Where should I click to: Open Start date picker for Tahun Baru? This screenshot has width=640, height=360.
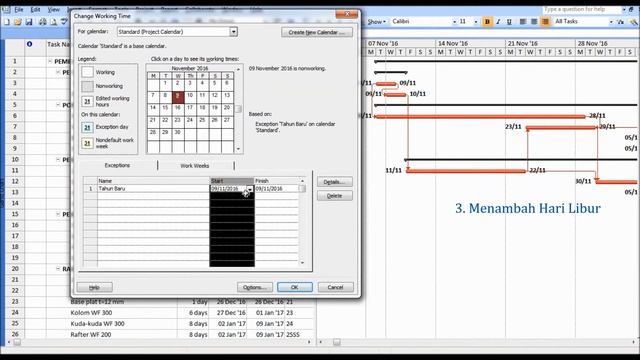(x=249, y=189)
